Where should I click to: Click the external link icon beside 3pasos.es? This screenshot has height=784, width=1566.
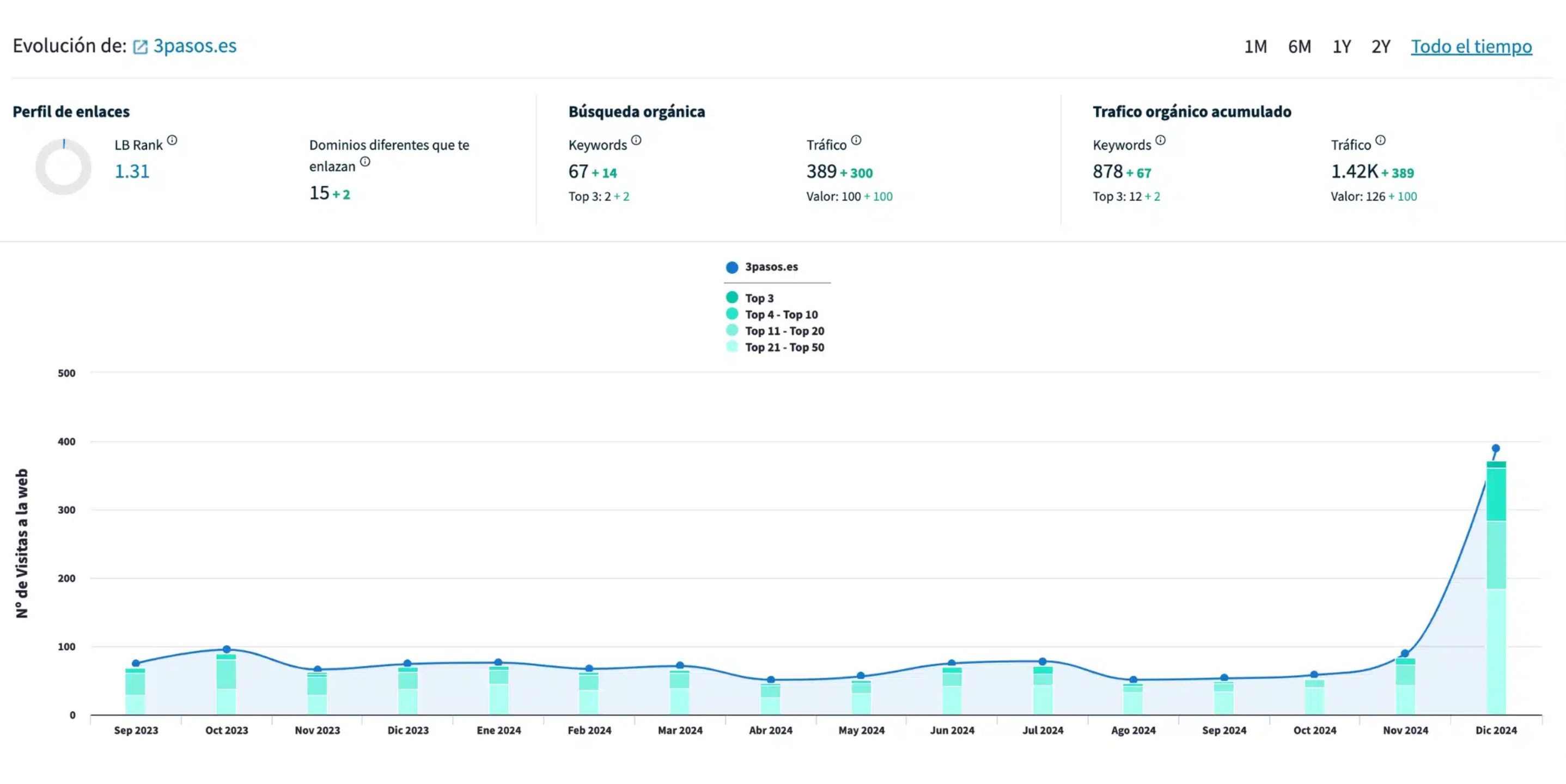click(140, 47)
